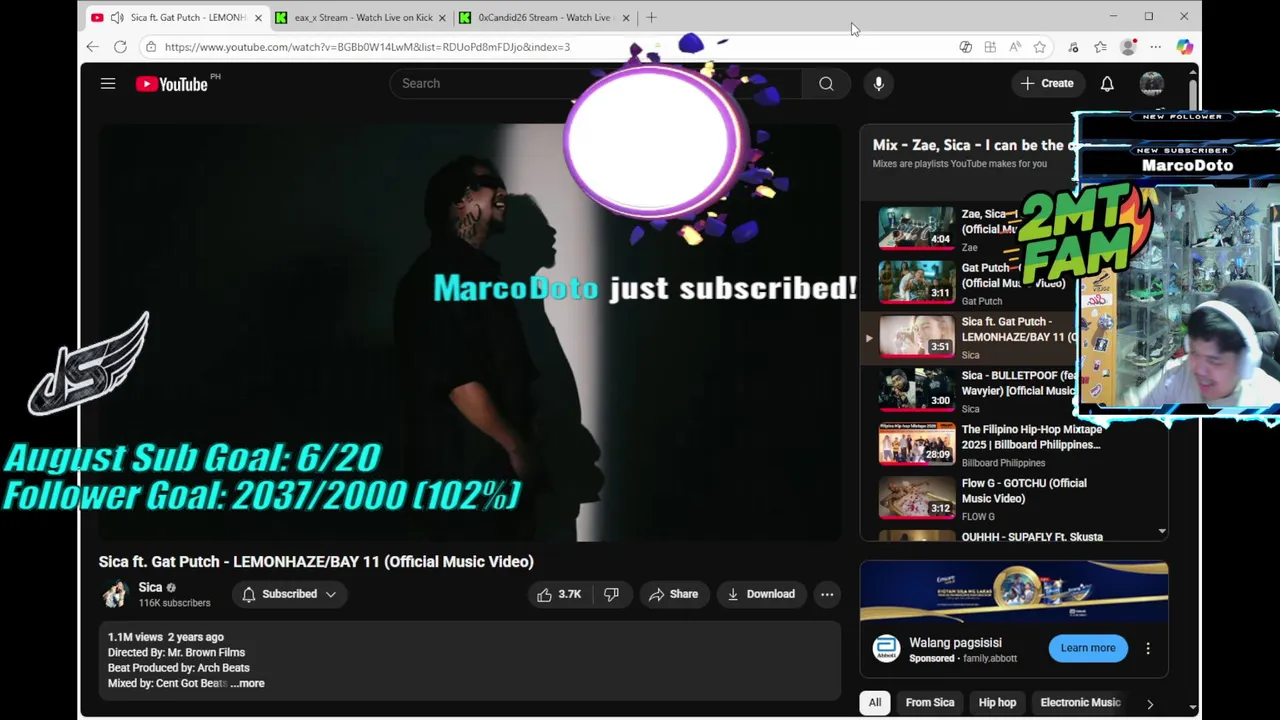Viewport: 1280px width, 720px height.
Task: Filter by Electronic Music chip
Action: pyautogui.click(x=1080, y=702)
